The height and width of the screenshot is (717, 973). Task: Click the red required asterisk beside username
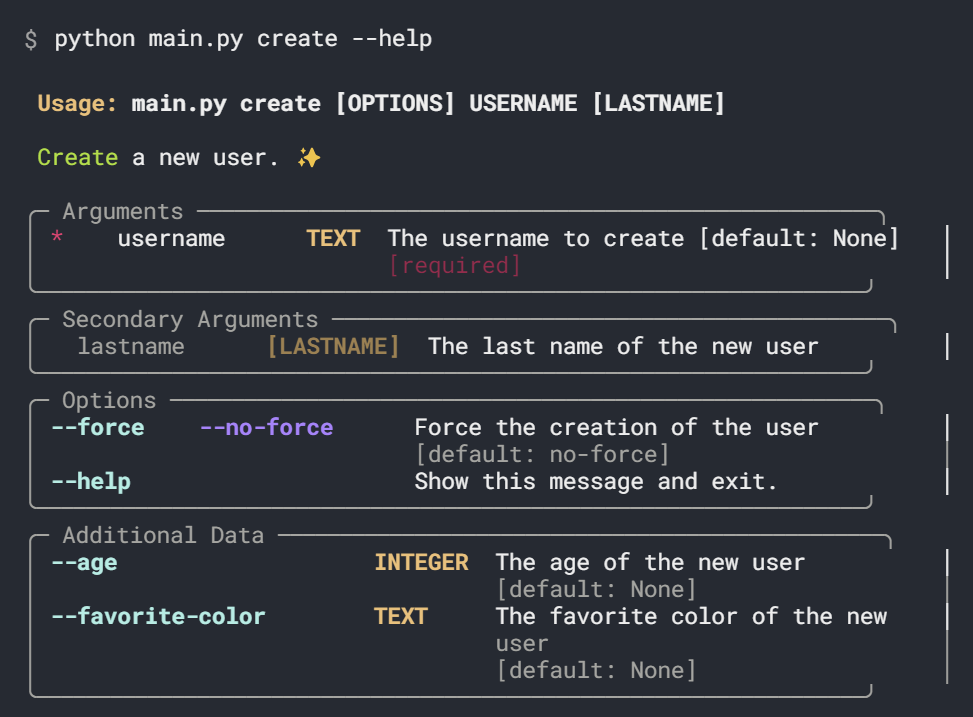point(57,239)
